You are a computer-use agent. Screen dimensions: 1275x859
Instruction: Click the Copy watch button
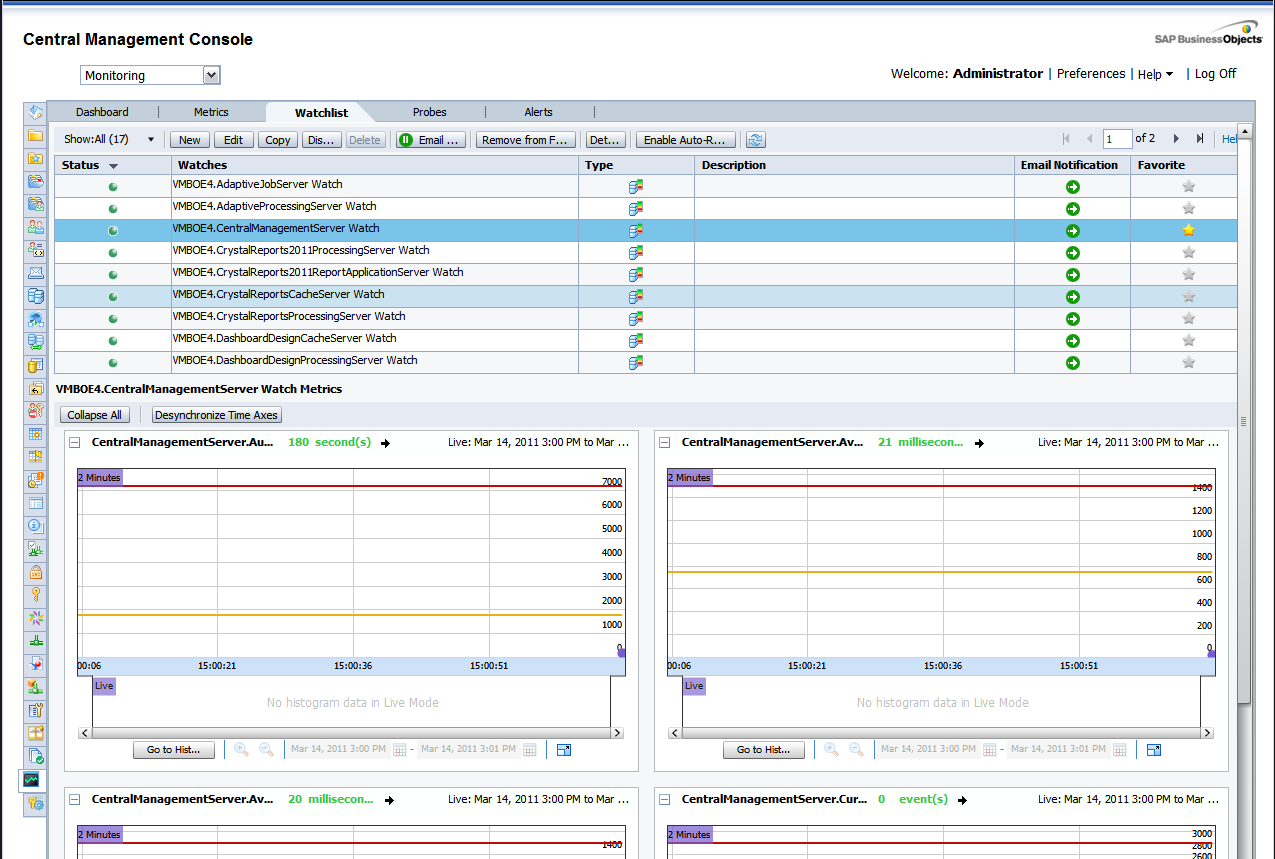coord(278,140)
